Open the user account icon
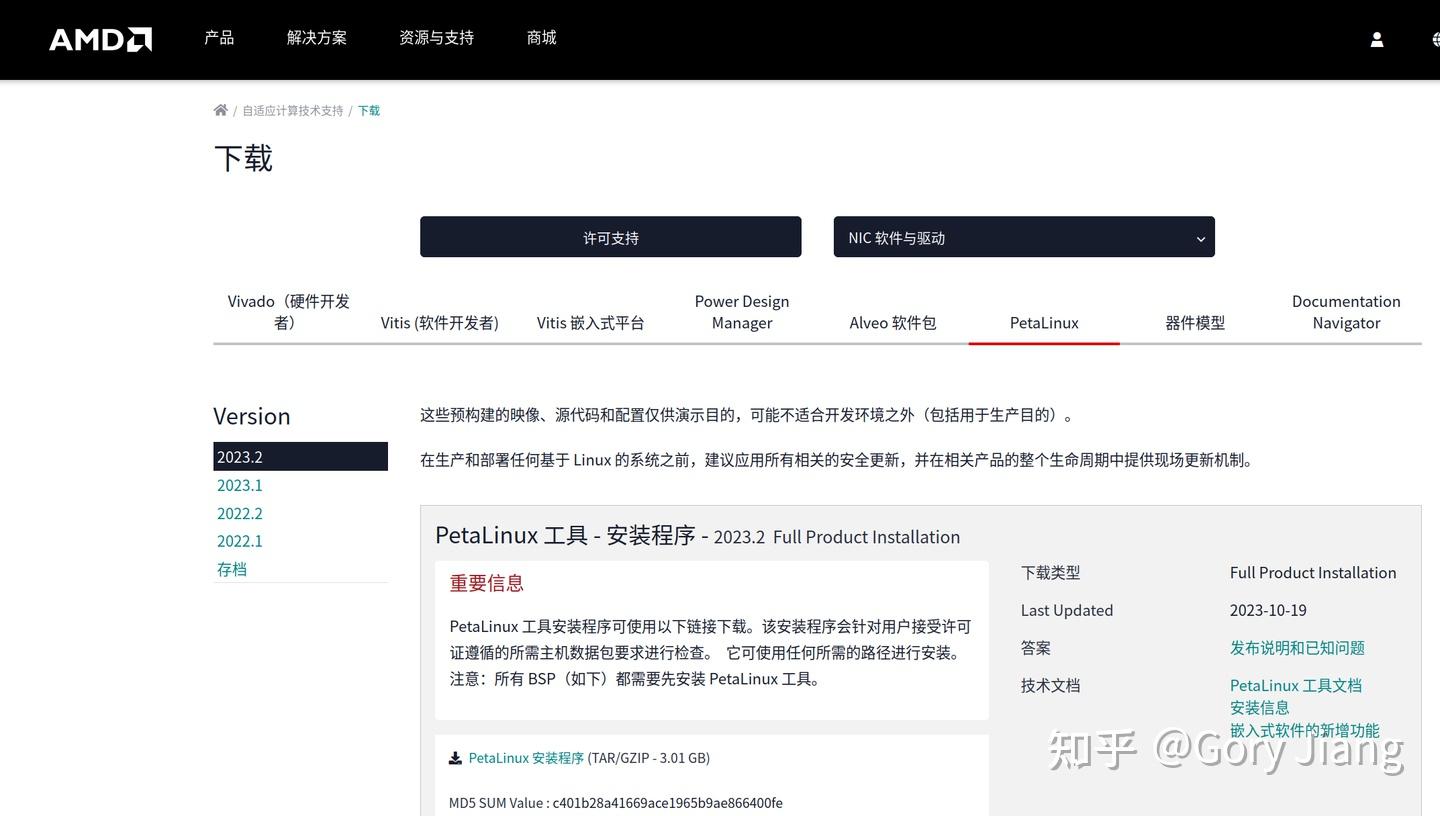Image resolution: width=1440 pixels, height=816 pixels. 1377,39
